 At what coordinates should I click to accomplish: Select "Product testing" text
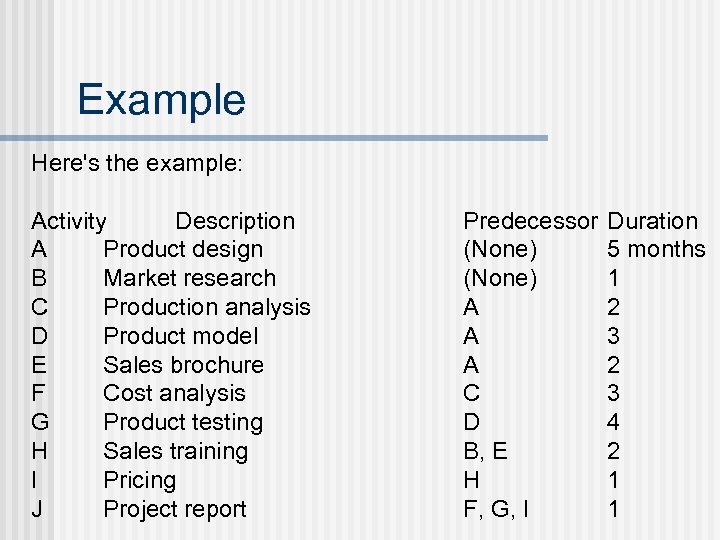coord(183,423)
